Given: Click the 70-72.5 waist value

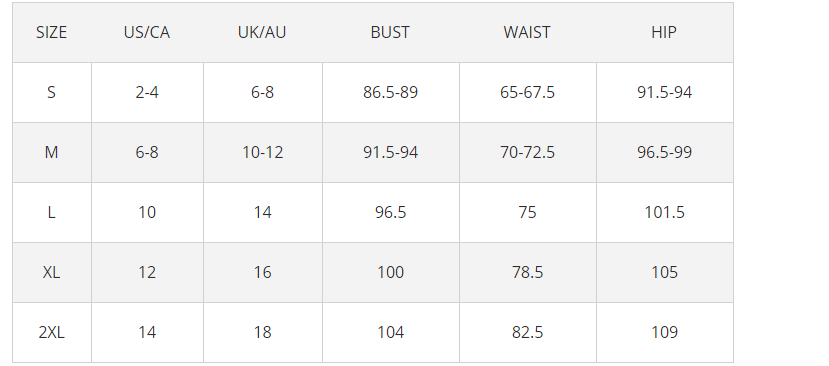Looking at the screenshot, I should point(528,153).
